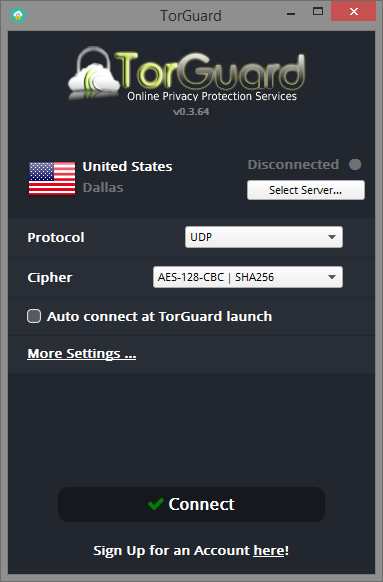Viewport: 383px width, 582px height.
Task: Minimize the TorGuard window
Action: click(x=291, y=14)
